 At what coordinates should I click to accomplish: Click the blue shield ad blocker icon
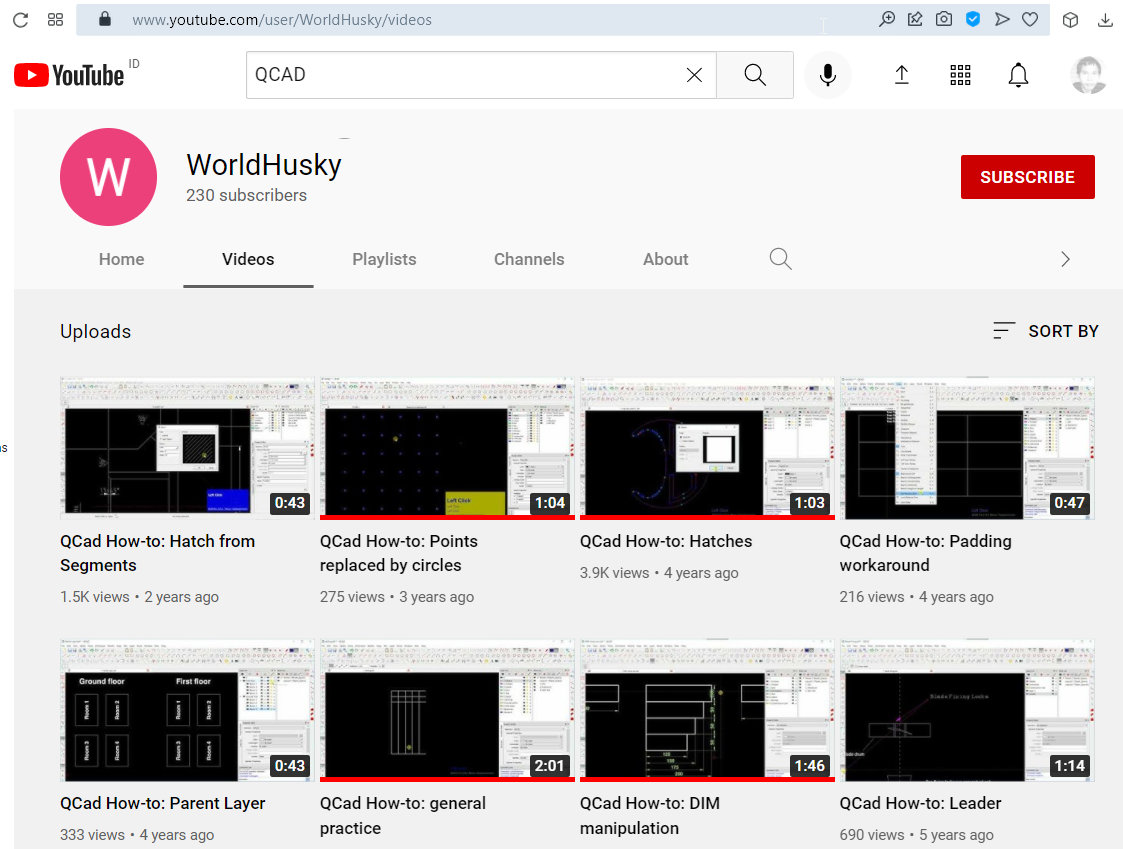[x=973, y=19]
